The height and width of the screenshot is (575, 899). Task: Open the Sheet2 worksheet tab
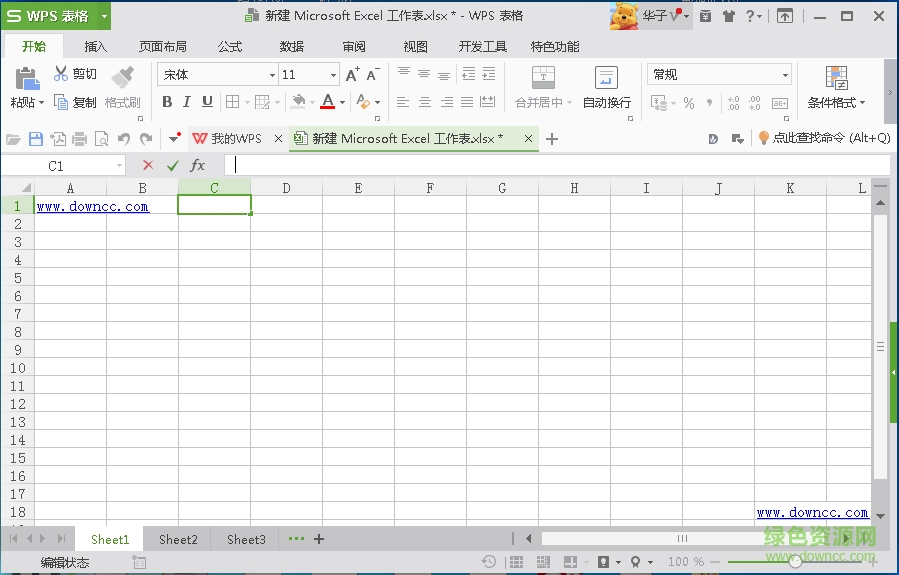click(x=178, y=539)
